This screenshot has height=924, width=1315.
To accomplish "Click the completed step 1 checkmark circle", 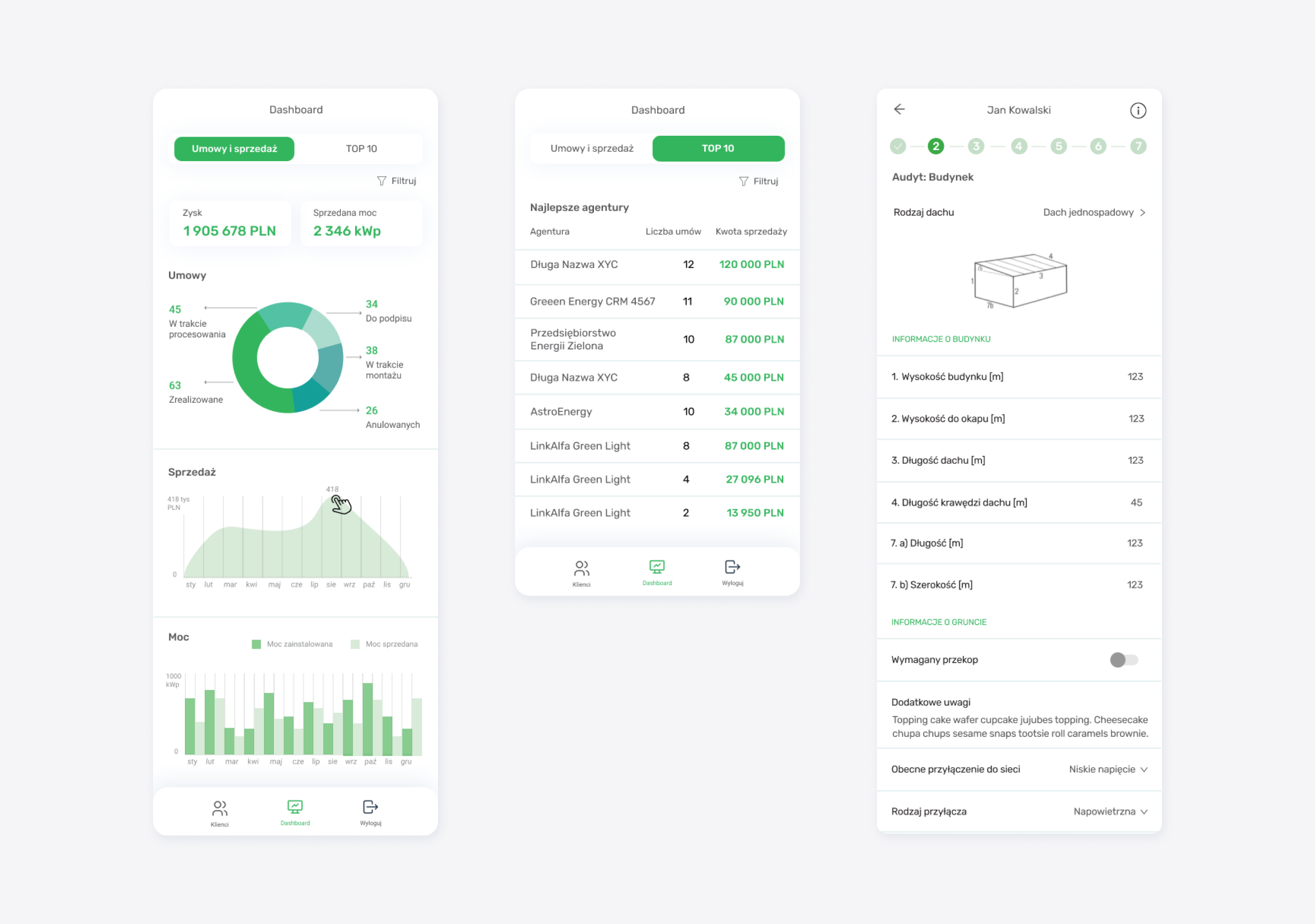I will [x=898, y=147].
